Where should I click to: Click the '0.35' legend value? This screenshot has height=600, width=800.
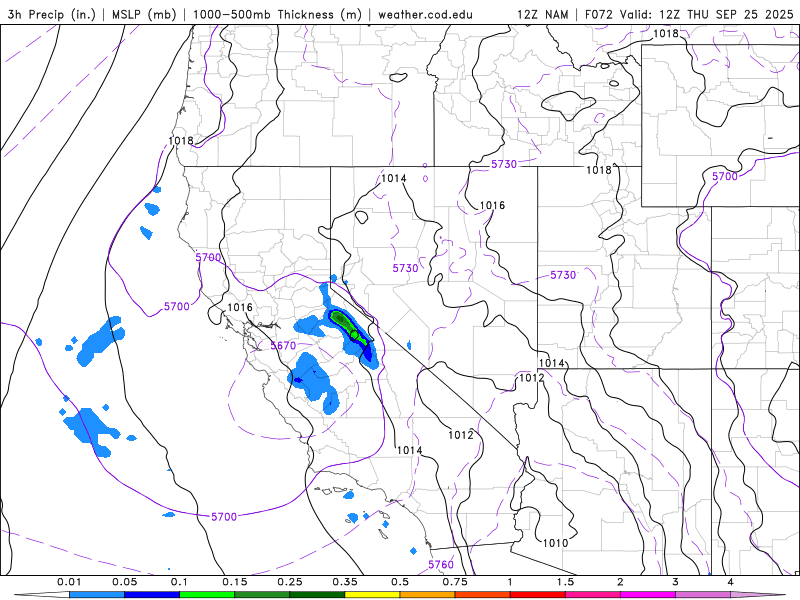click(x=345, y=582)
